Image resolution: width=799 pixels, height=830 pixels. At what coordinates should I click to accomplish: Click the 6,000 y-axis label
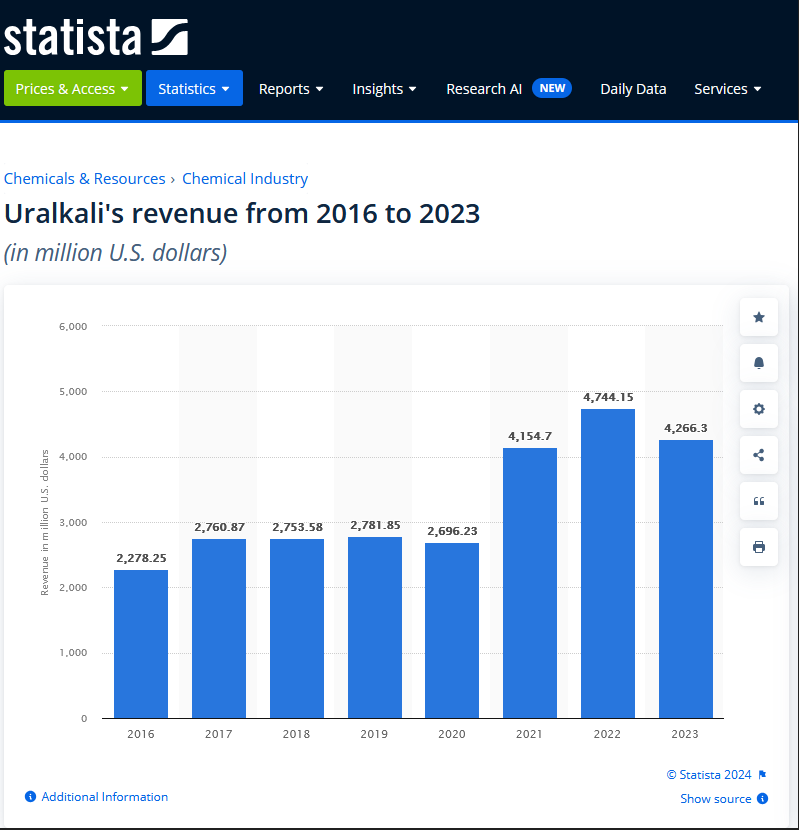[x=73, y=327]
